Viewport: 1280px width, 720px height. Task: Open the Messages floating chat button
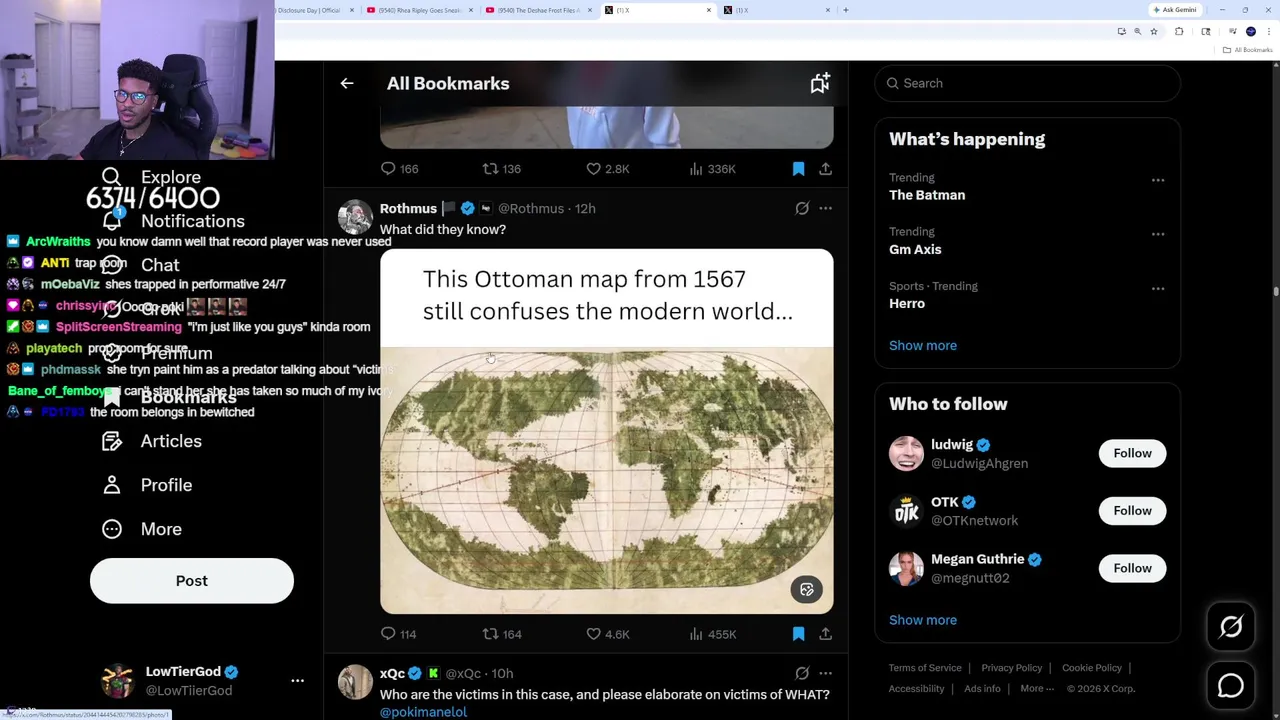click(x=1231, y=686)
